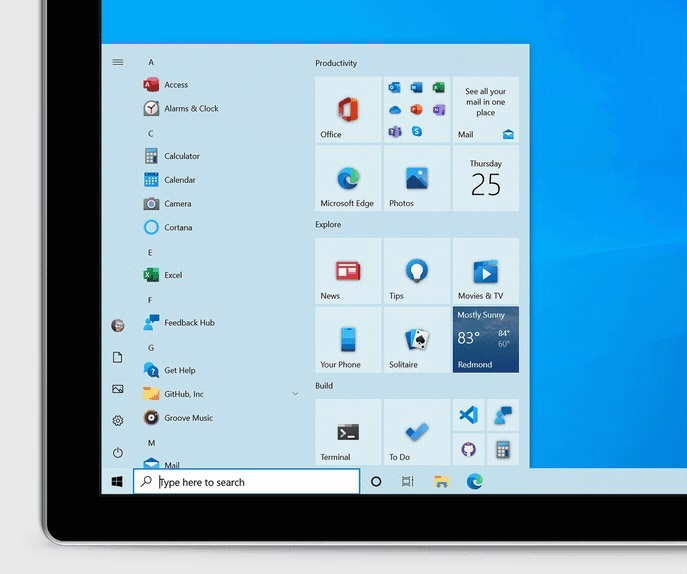687x574 pixels.
Task: Open the Your Phone tile
Action: (348, 340)
